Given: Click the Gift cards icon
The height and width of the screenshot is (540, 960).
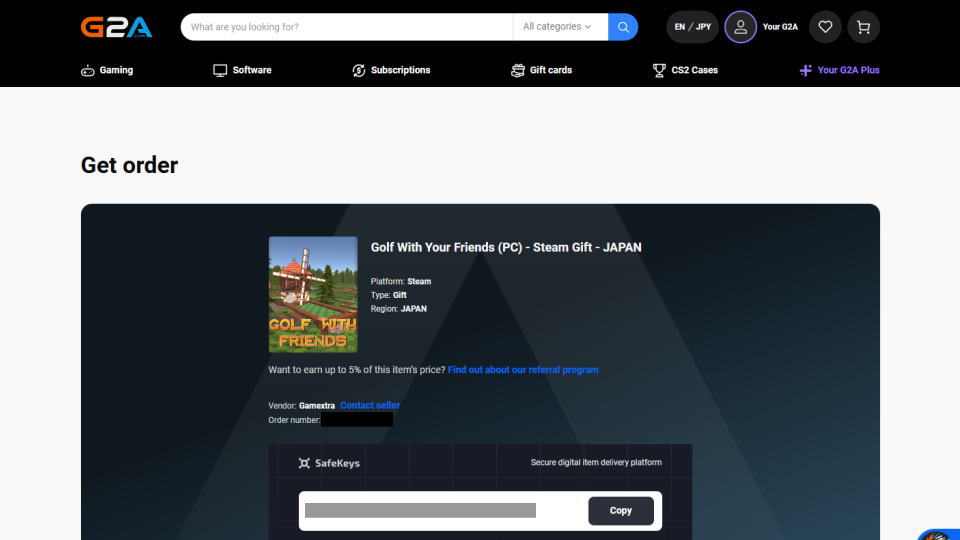Looking at the screenshot, I should [517, 71].
